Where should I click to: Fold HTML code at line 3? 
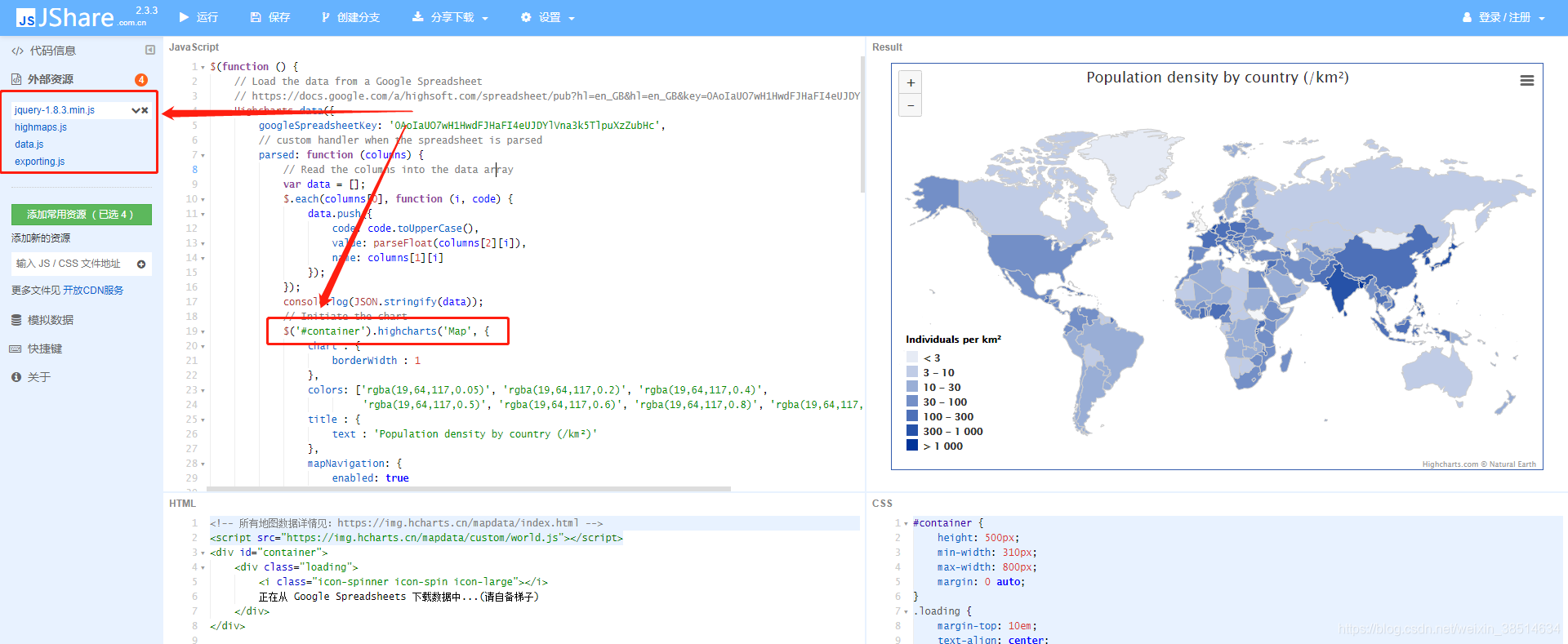(x=203, y=553)
